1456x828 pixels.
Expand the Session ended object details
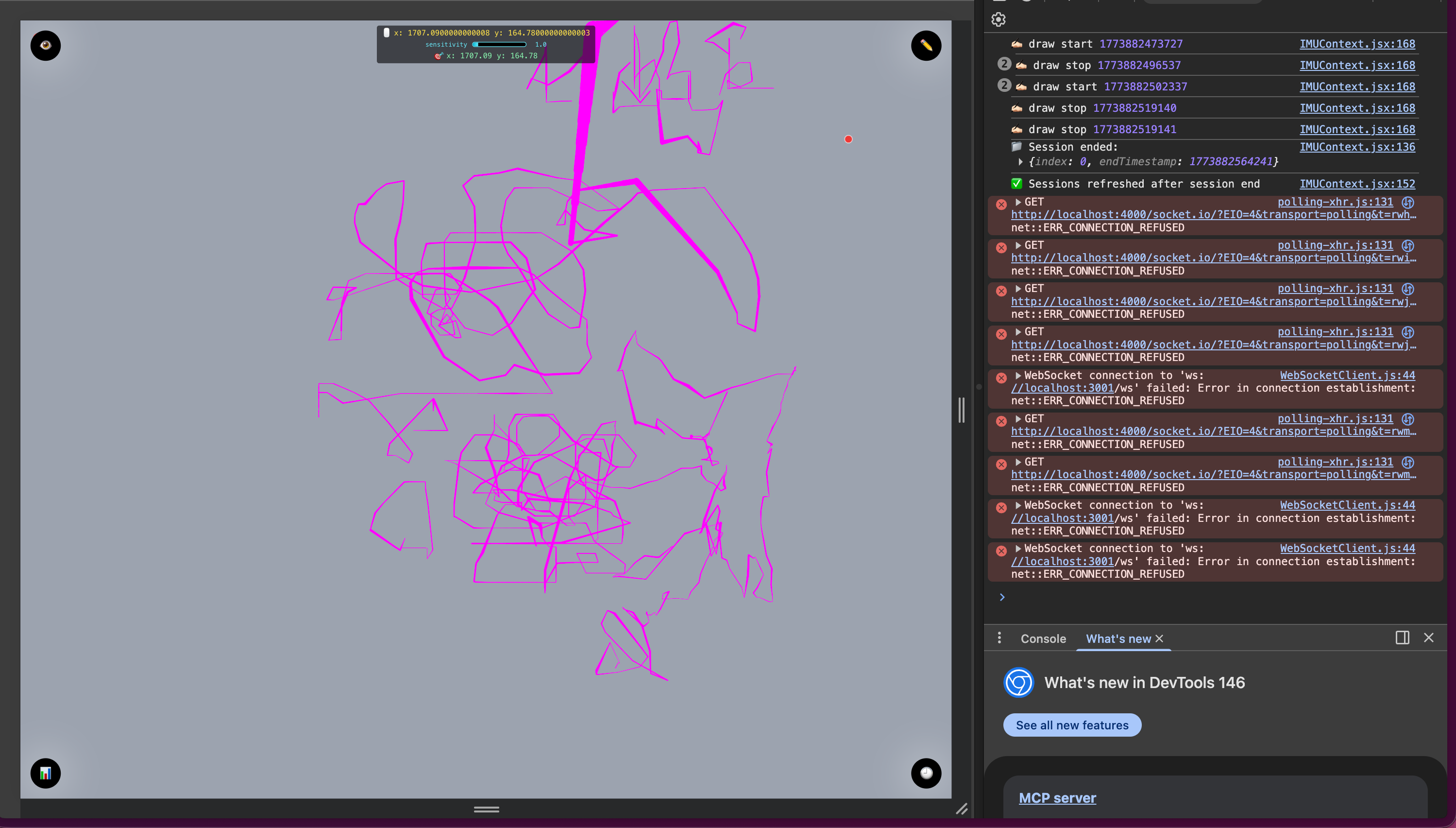point(1021,162)
